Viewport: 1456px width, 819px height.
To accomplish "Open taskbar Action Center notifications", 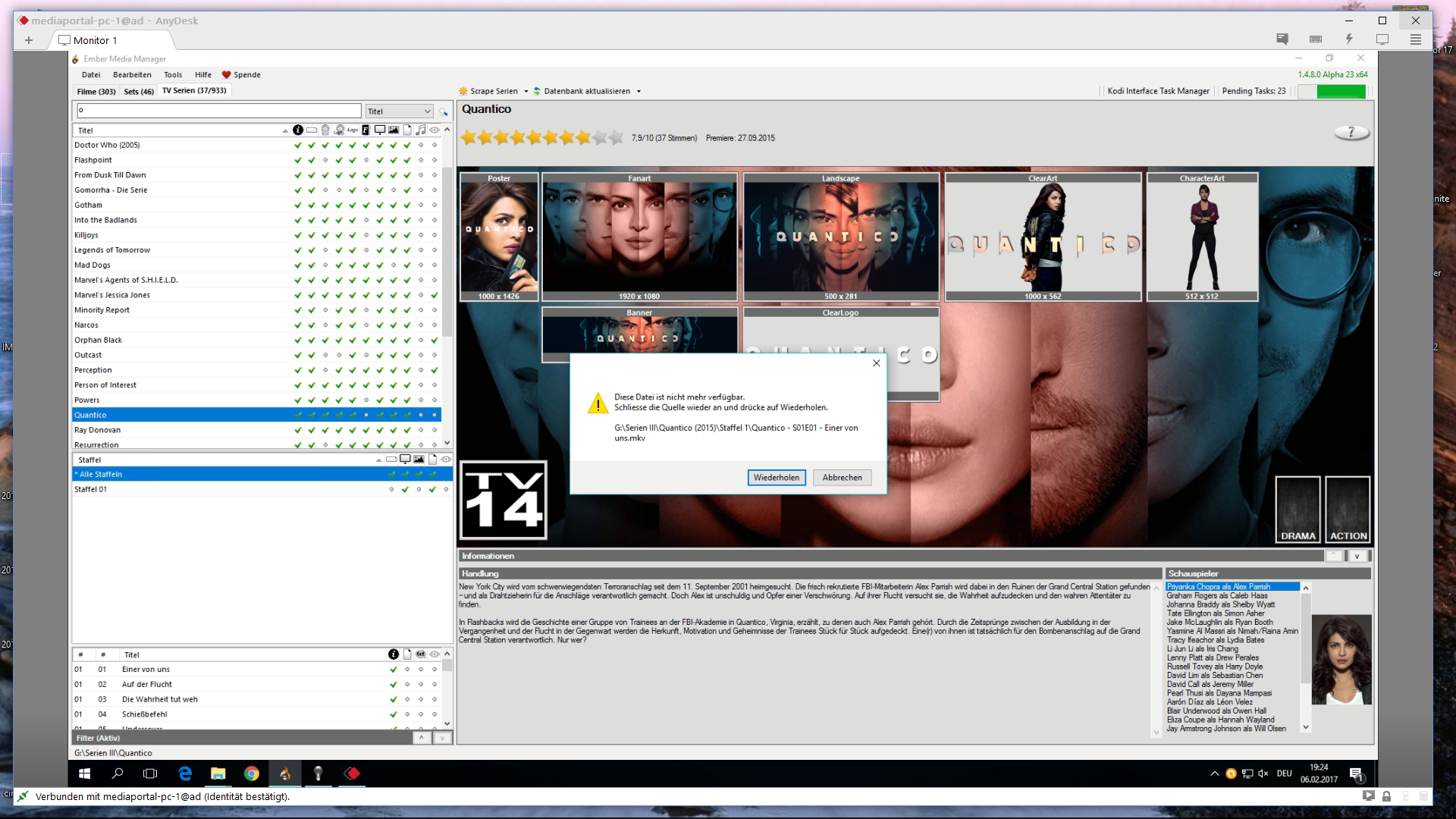I will tap(1357, 773).
